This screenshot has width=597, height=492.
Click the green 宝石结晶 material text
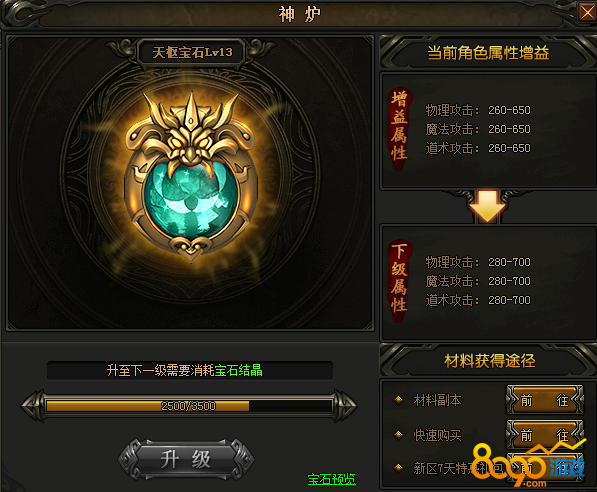coord(238,370)
